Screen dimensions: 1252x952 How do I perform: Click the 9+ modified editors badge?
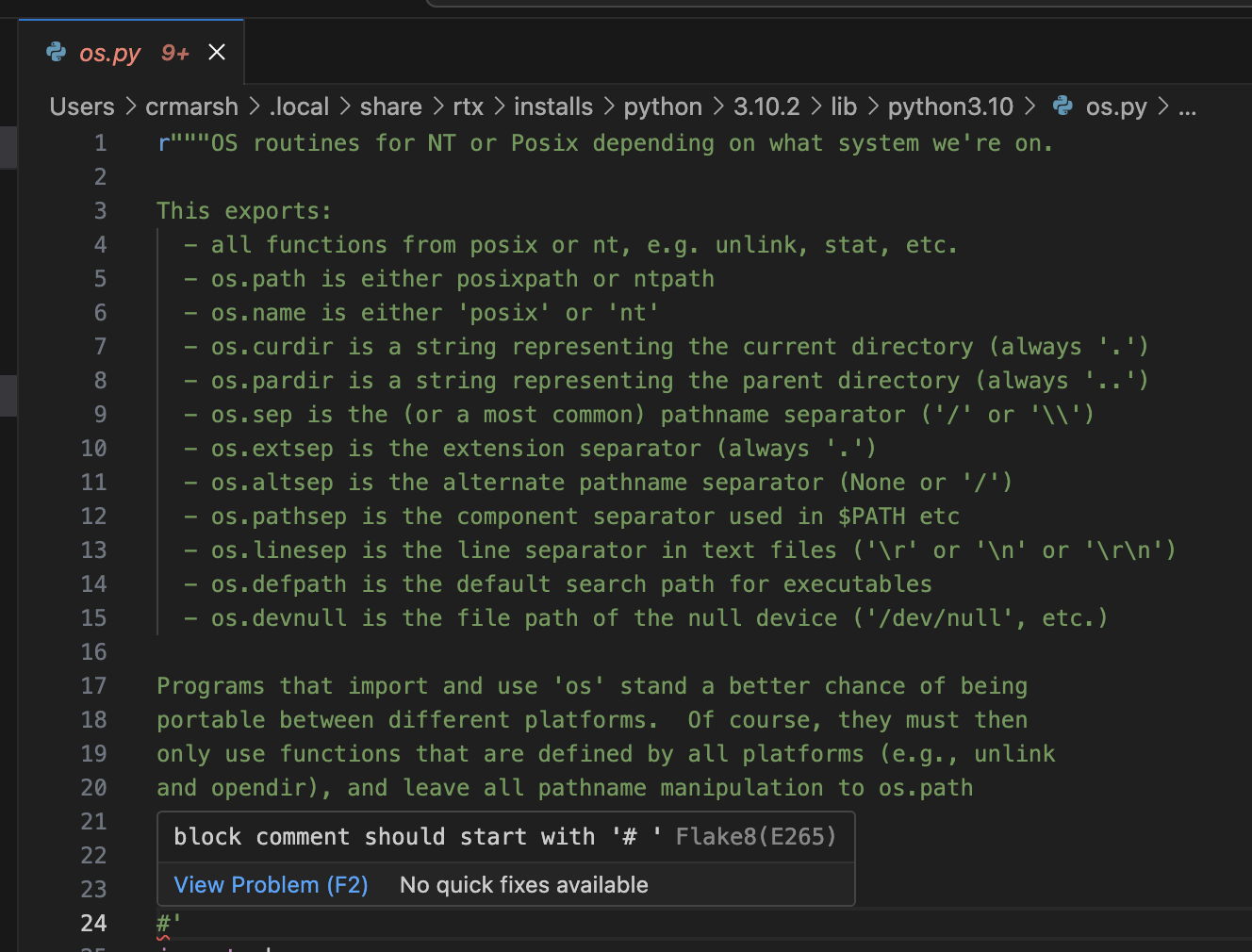point(173,53)
